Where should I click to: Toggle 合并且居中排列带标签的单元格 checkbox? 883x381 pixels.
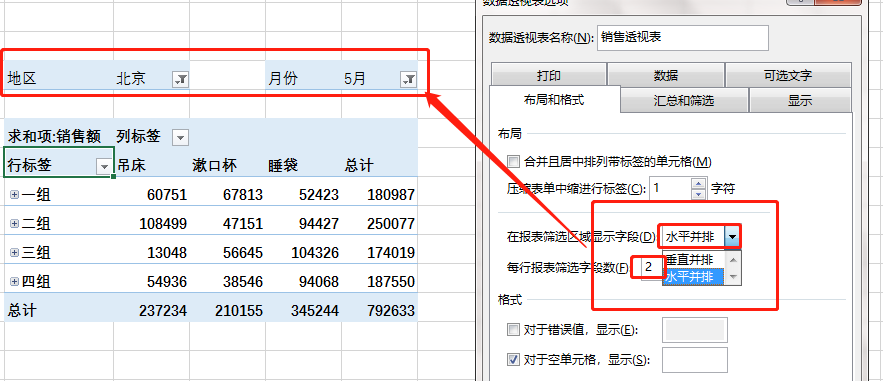513,162
